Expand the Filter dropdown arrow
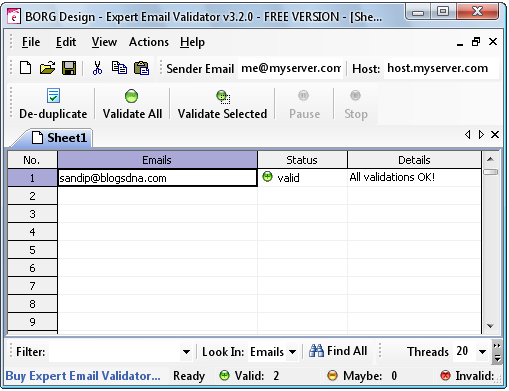The image size is (509, 391). tap(186, 352)
